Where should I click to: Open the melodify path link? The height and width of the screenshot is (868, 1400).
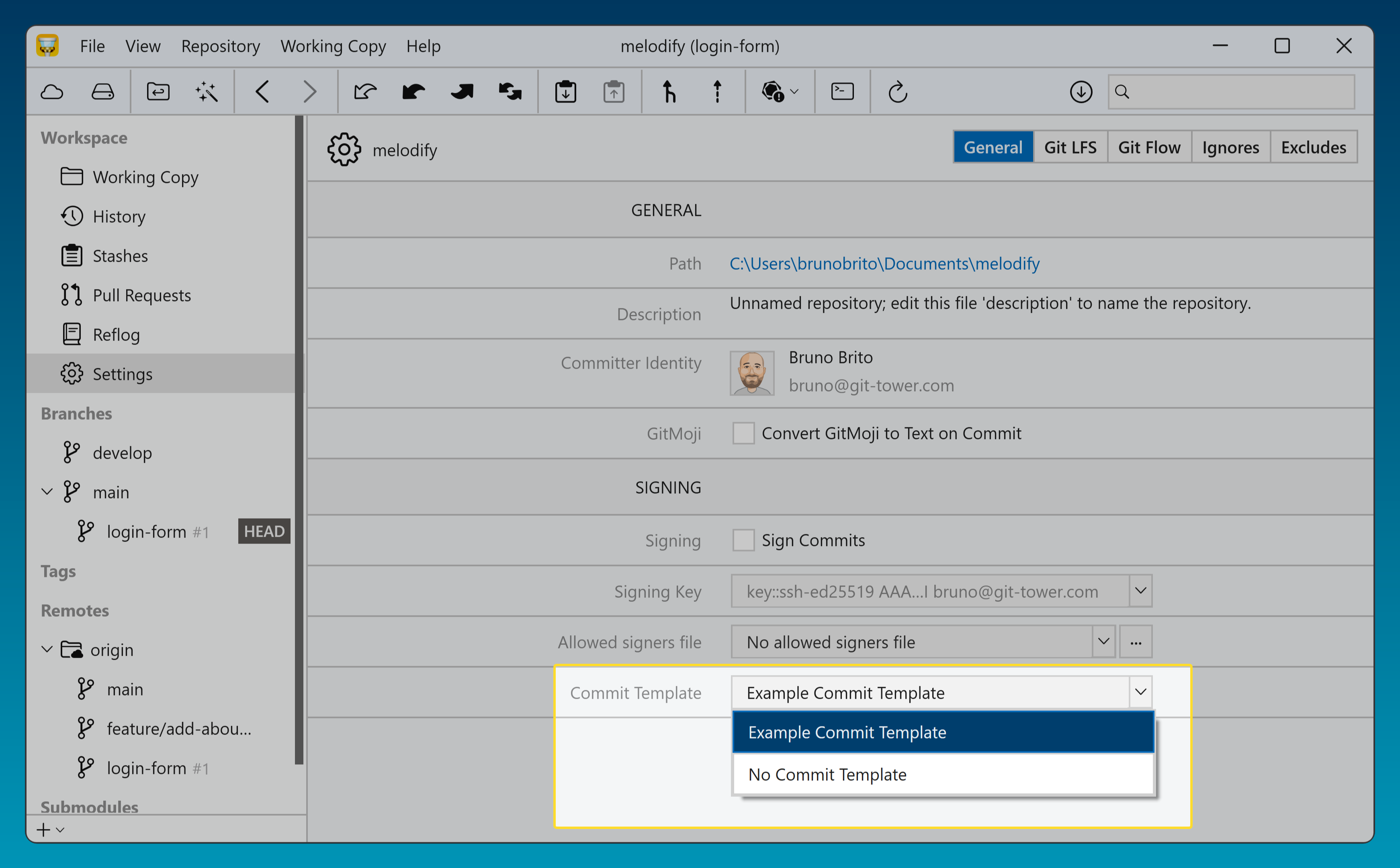click(x=884, y=263)
